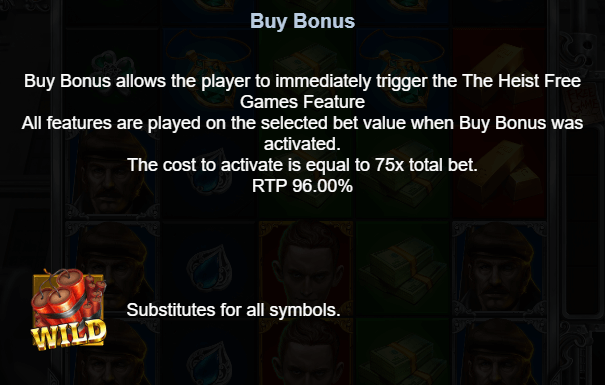This screenshot has width=605, height=385.
Task: Select the dimmed teardrop gem above the Substitutes text
Action: click(x=210, y=268)
